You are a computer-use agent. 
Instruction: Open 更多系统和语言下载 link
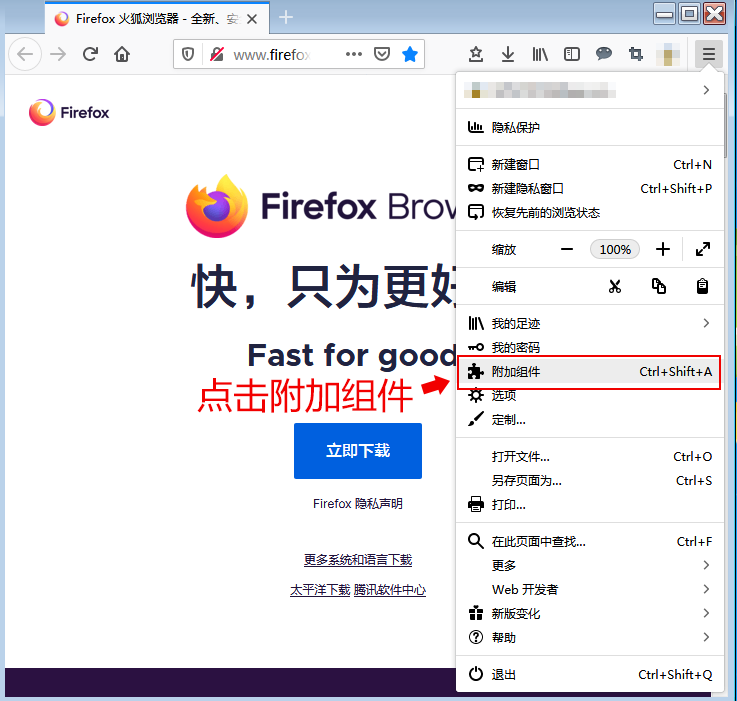[358, 559]
